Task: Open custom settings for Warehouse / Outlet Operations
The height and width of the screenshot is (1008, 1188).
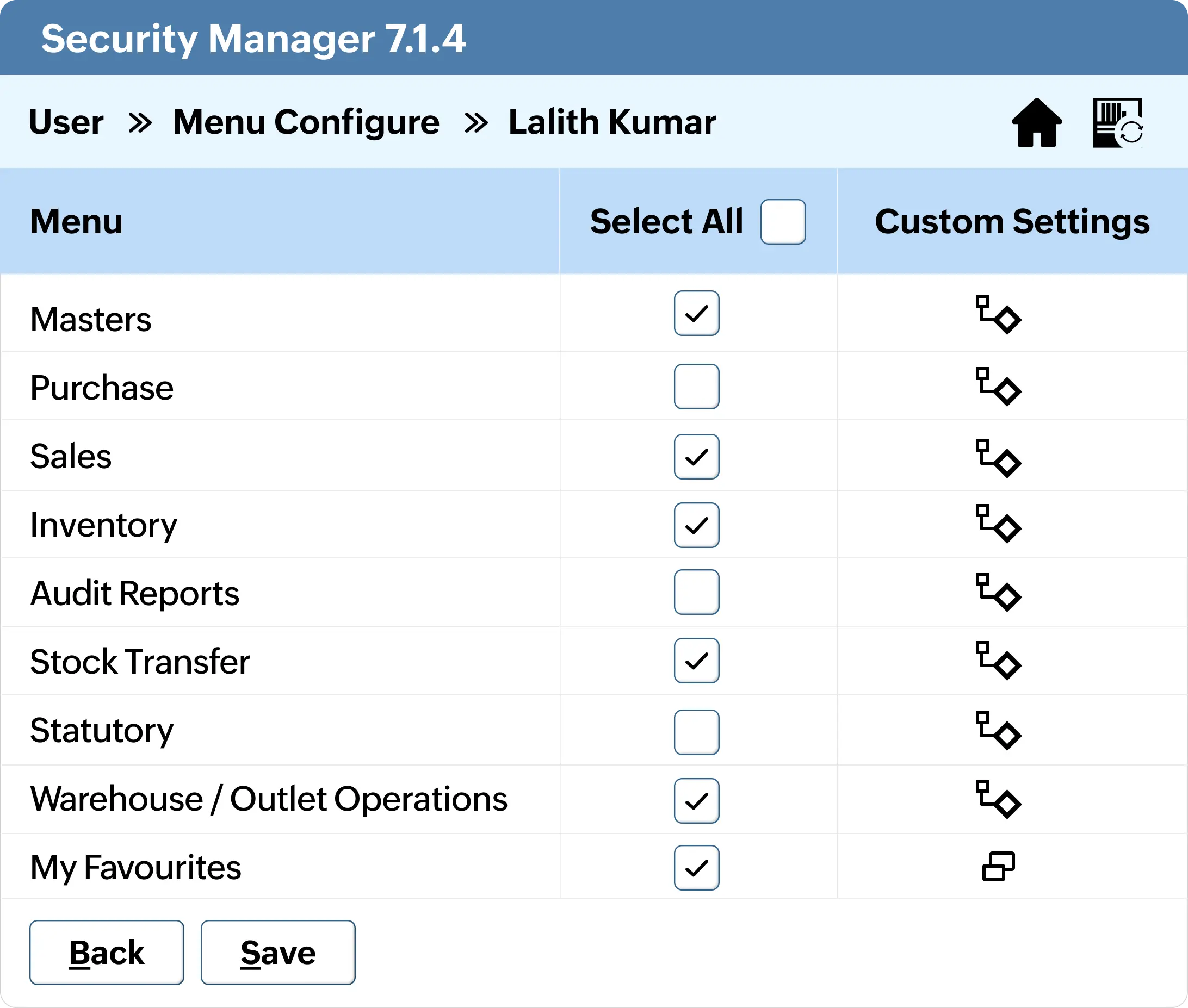Action: pyautogui.click(x=999, y=799)
